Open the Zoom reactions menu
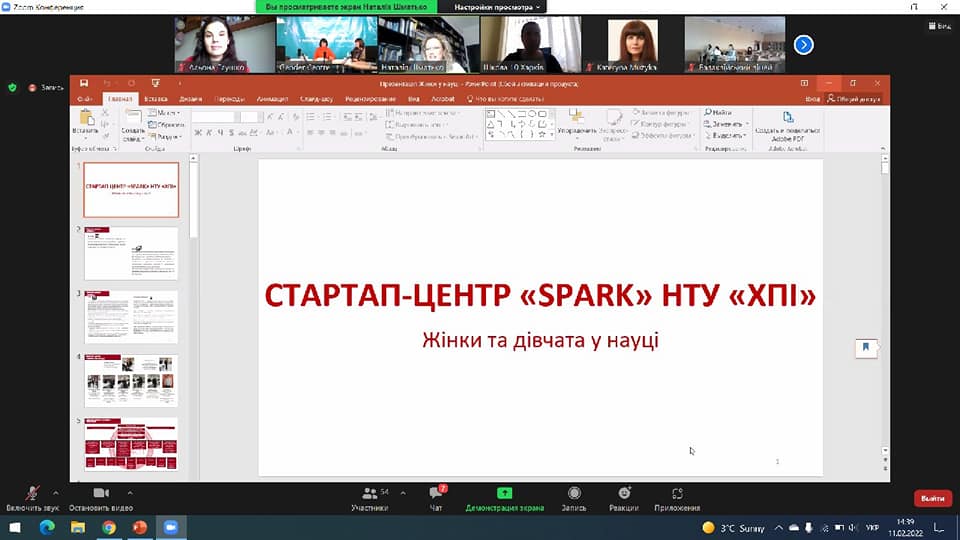This screenshot has height=540, width=960. click(624, 494)
